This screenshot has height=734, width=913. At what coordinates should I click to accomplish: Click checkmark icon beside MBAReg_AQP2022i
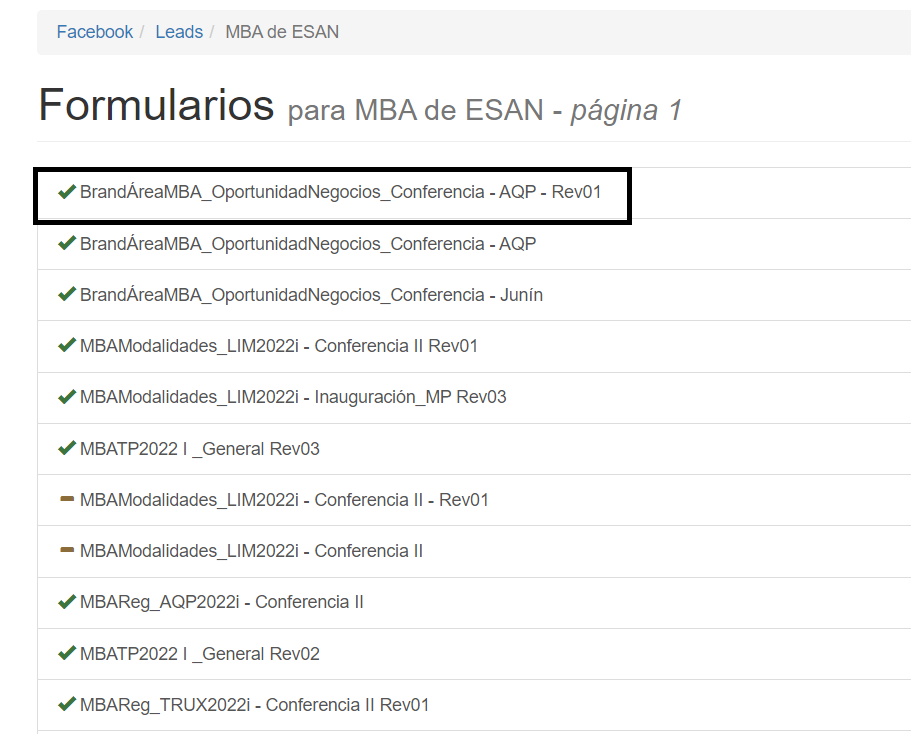click(x=67, y=602)
